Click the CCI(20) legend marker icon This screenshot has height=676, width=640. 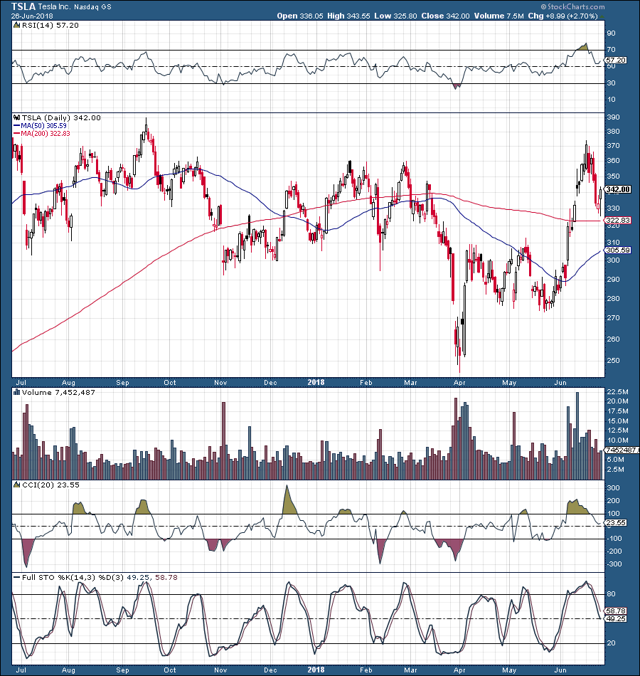16,485
